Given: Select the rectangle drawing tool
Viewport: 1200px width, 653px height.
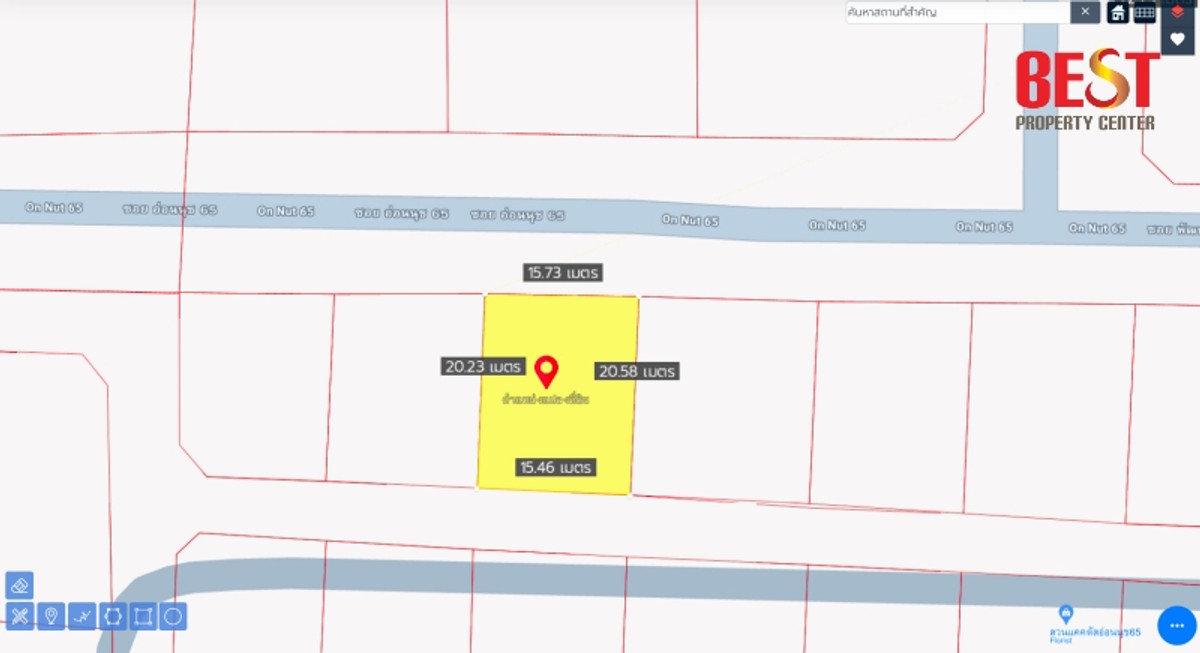Looking at the screenshot, I should coord(143,616).
